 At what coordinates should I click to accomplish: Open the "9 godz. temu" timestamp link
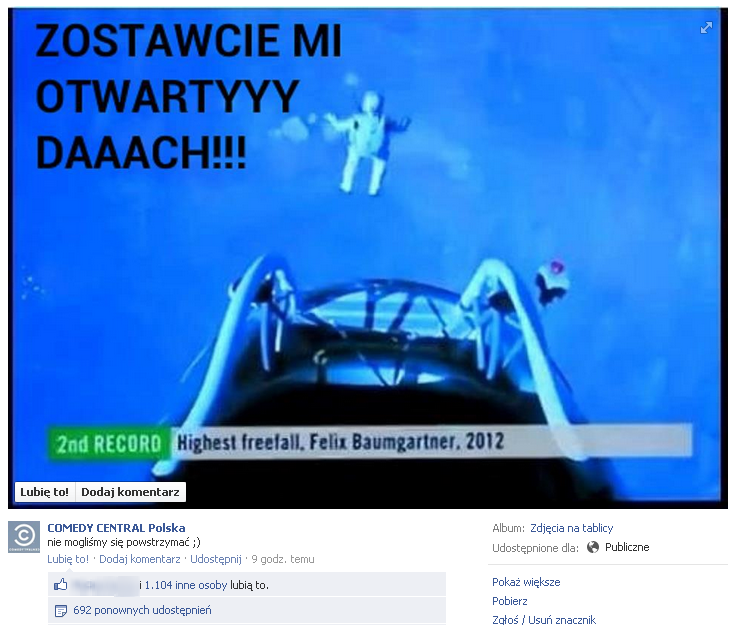pos(283,559)
